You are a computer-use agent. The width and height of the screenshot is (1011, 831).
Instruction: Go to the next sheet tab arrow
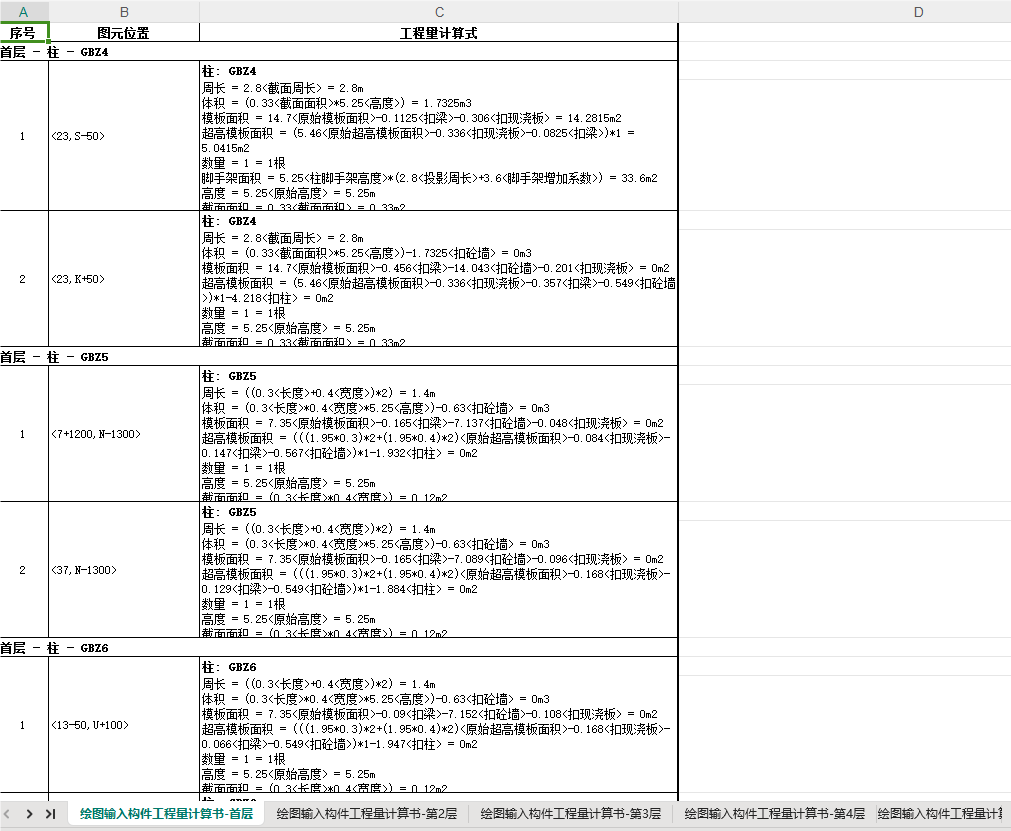pos(29,814)
